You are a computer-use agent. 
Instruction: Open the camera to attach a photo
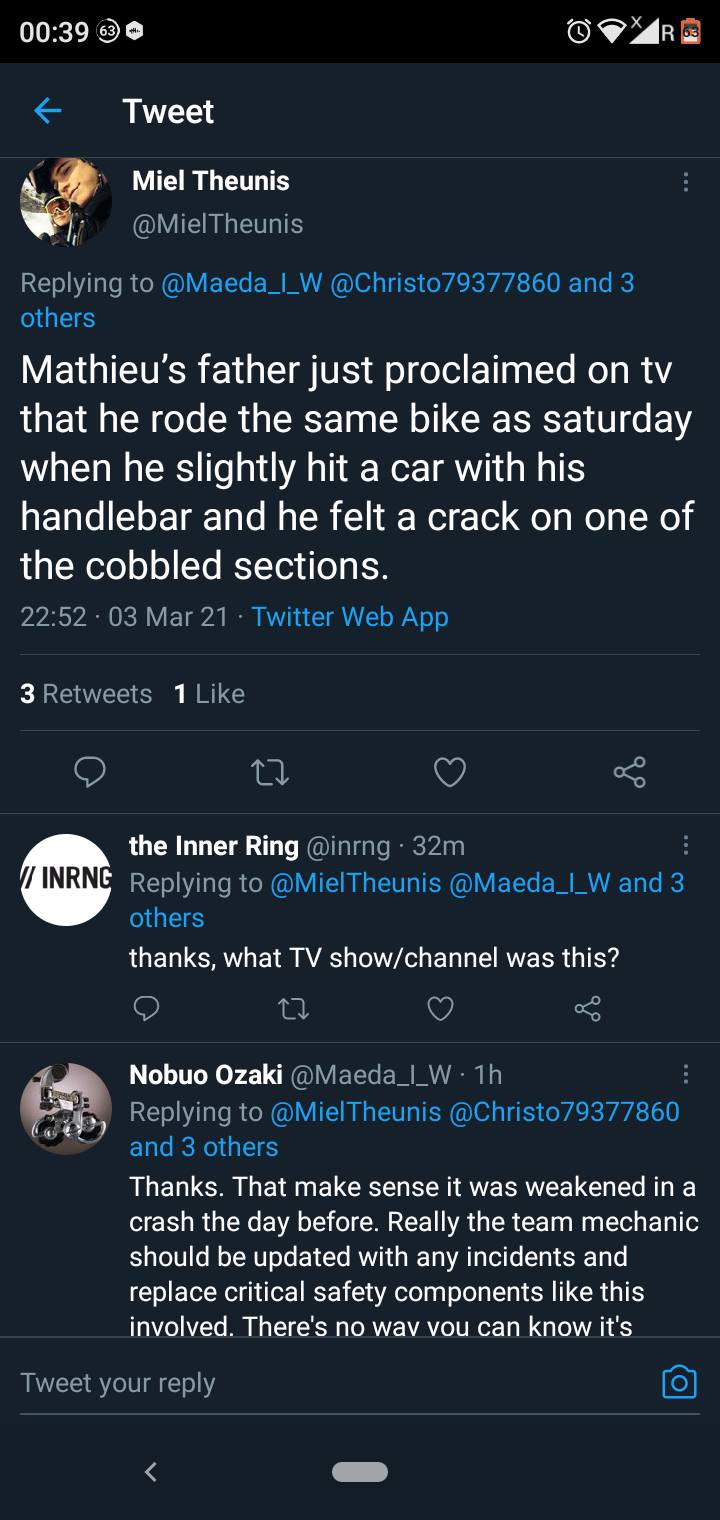coord(679,1382)
